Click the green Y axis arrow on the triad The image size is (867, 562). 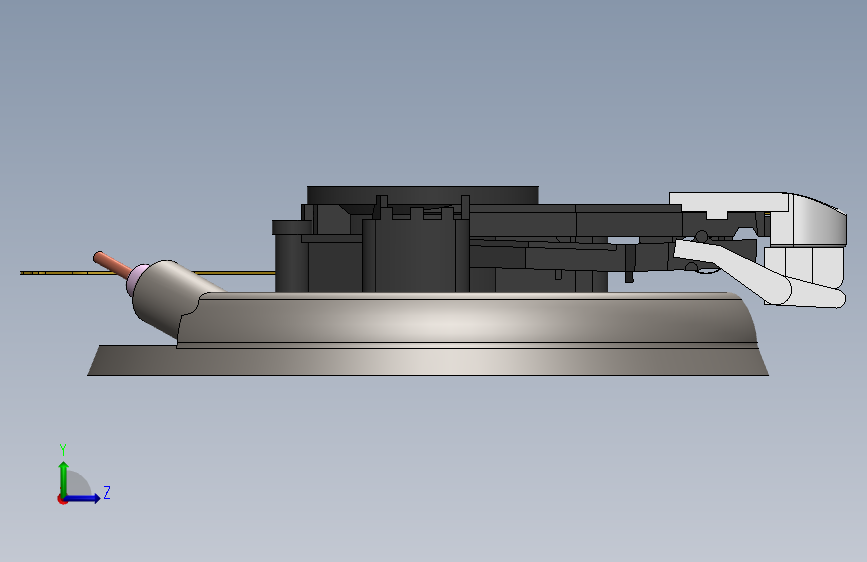click(64, 478)
